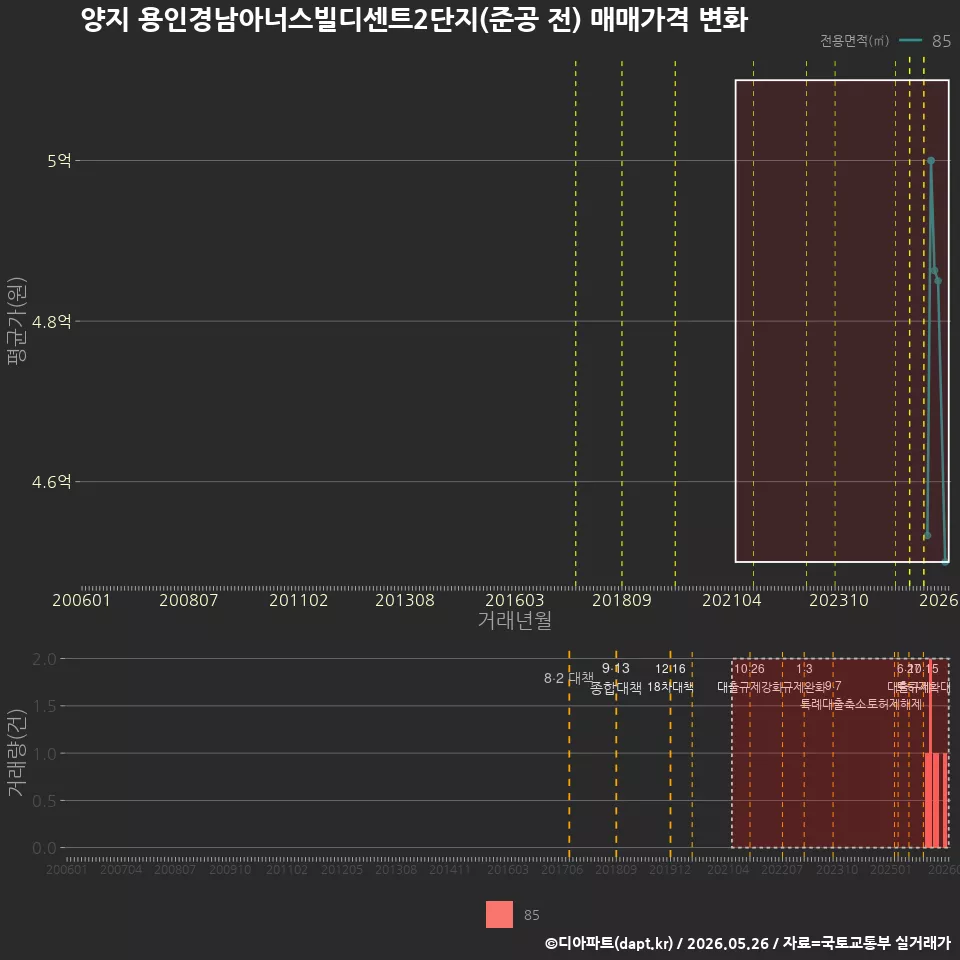
Task: Click the 12·16 dashed line in volume chart
Action: pos(670,754)
